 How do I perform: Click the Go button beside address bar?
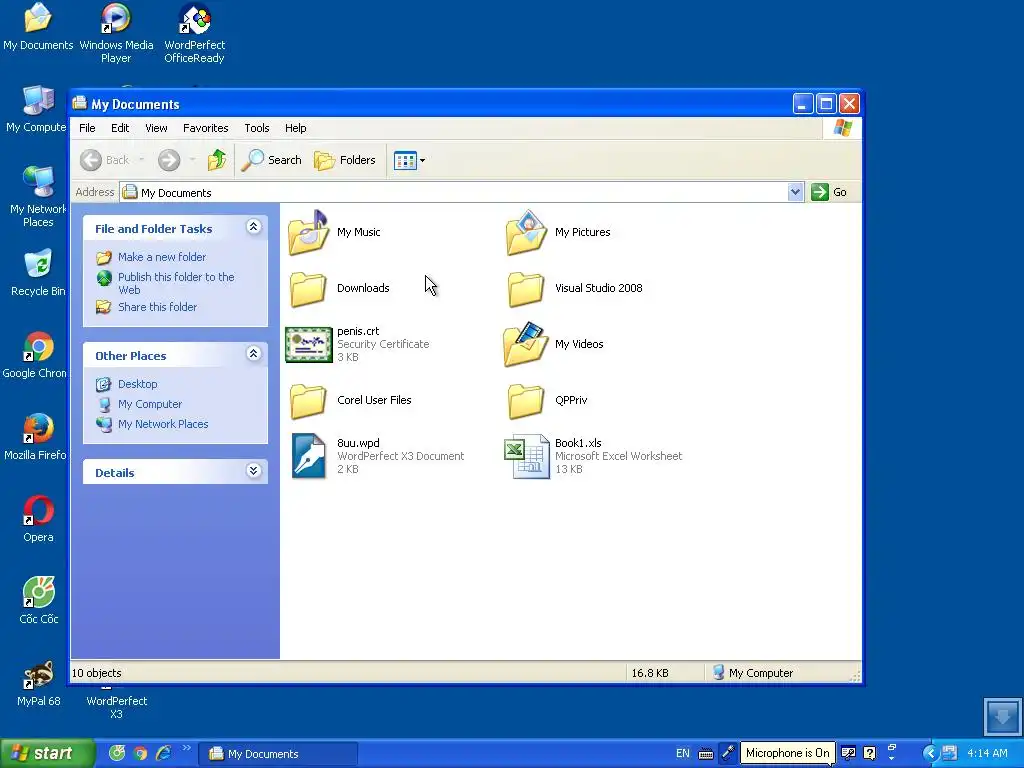click(829, 192)
